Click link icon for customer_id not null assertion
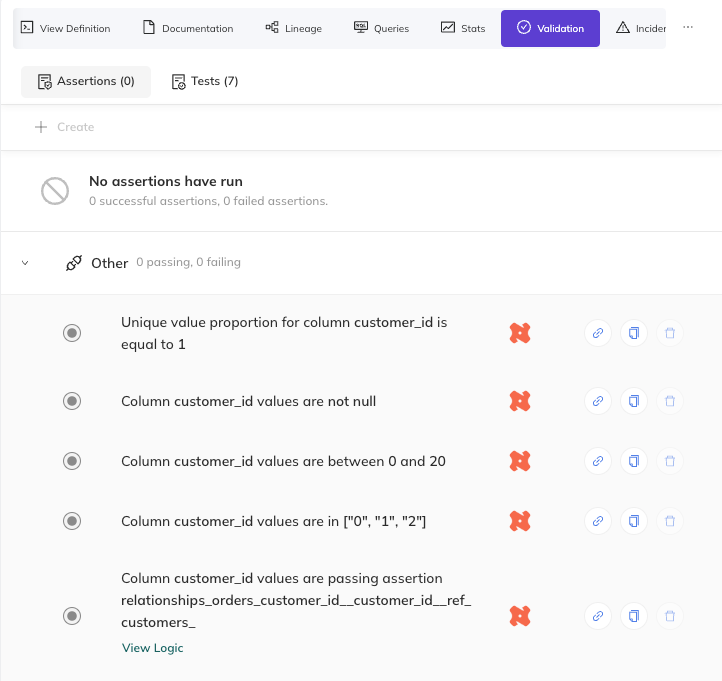This screenshot has width=722, height=681. pos(597,401)
